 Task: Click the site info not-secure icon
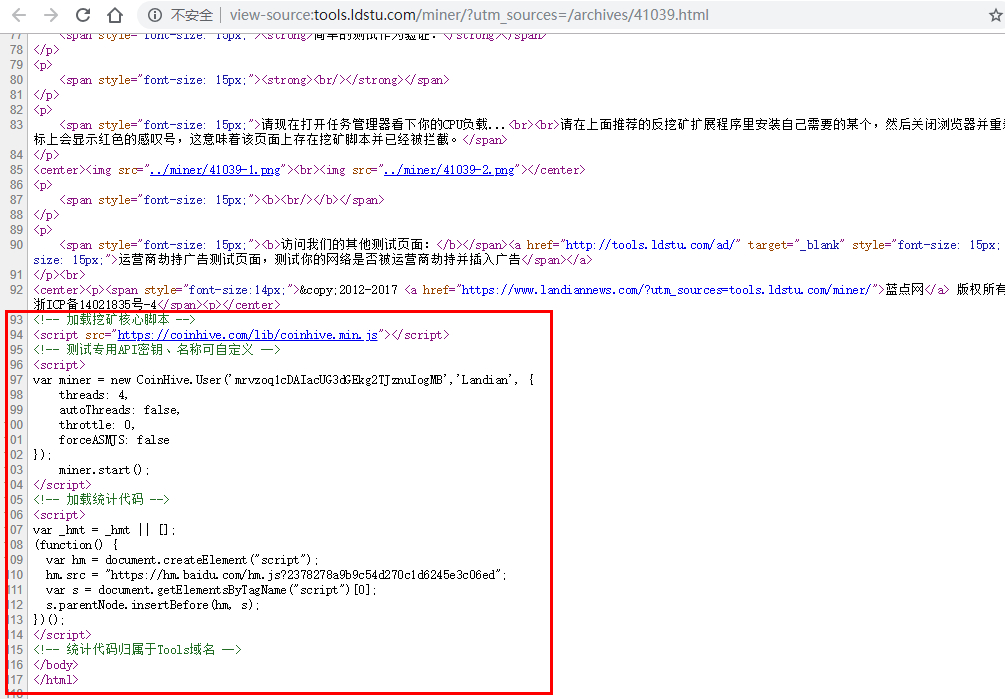154,15
